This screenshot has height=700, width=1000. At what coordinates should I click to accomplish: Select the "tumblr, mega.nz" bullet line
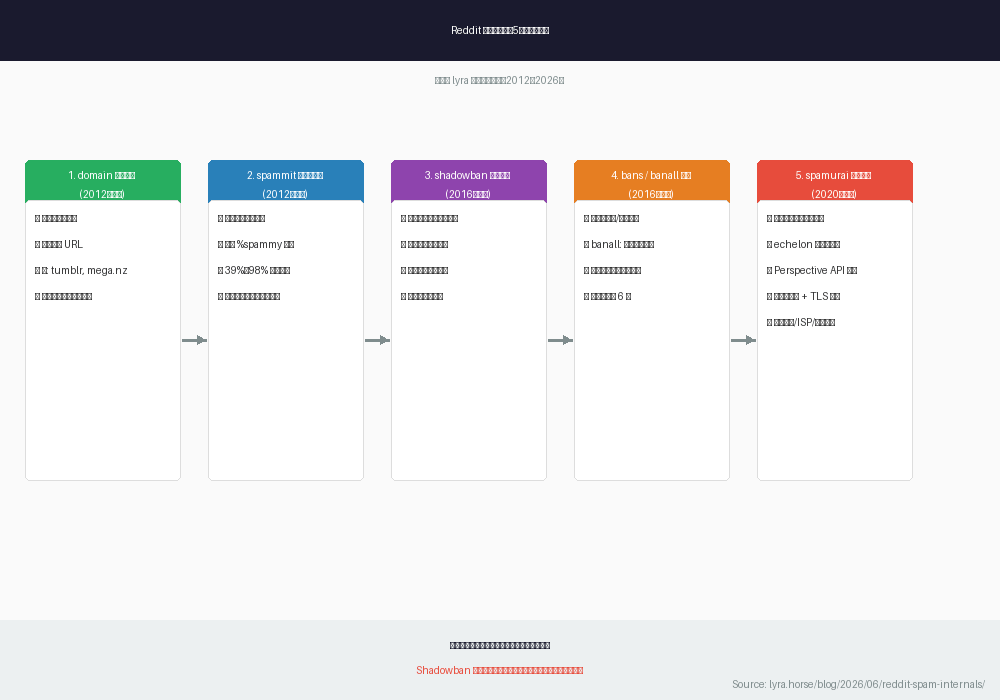pos(81,270)
